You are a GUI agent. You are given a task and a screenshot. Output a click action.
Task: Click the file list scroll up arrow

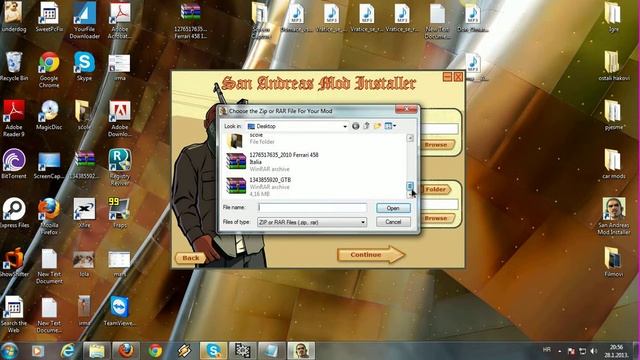410,138
